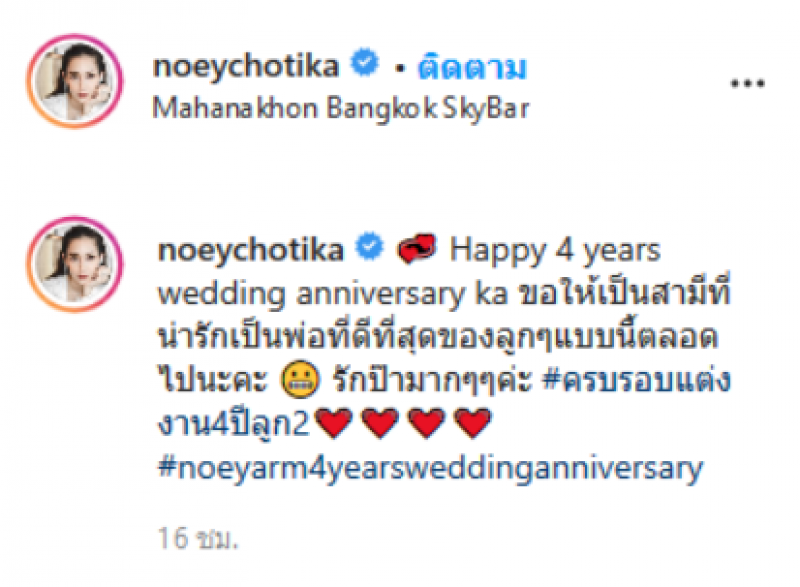The height and width of the screenshot is (587, 800).
Task: Click the third red heart emoji
Action: pos(427,423)
